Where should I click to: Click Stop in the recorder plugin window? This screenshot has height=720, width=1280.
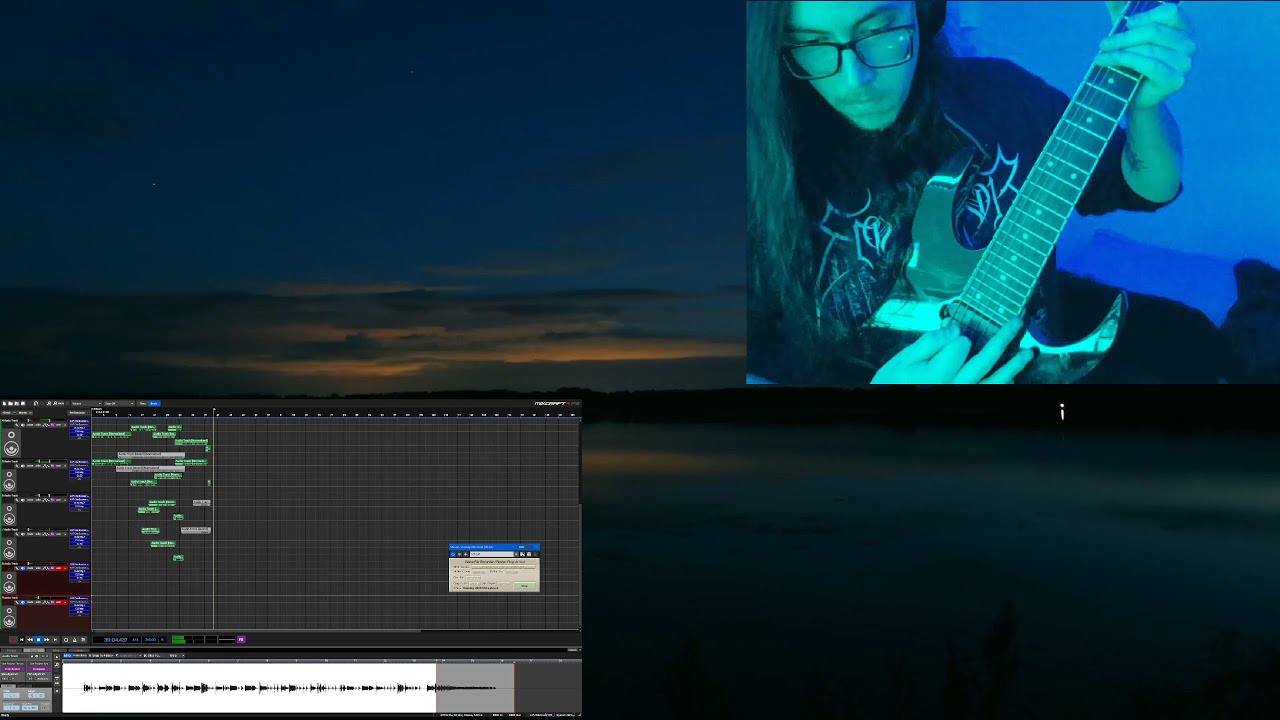[525, 586]
